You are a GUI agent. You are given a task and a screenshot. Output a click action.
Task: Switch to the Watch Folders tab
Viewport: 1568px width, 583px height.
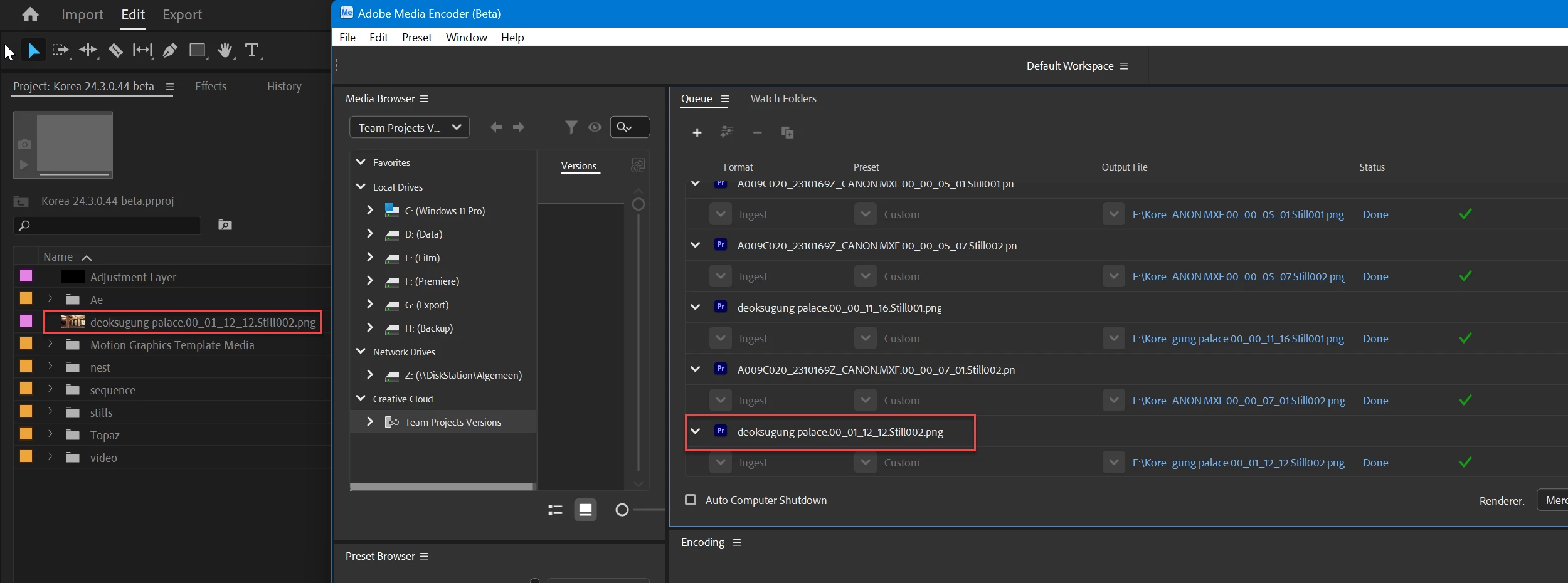(x=783, y=98)
